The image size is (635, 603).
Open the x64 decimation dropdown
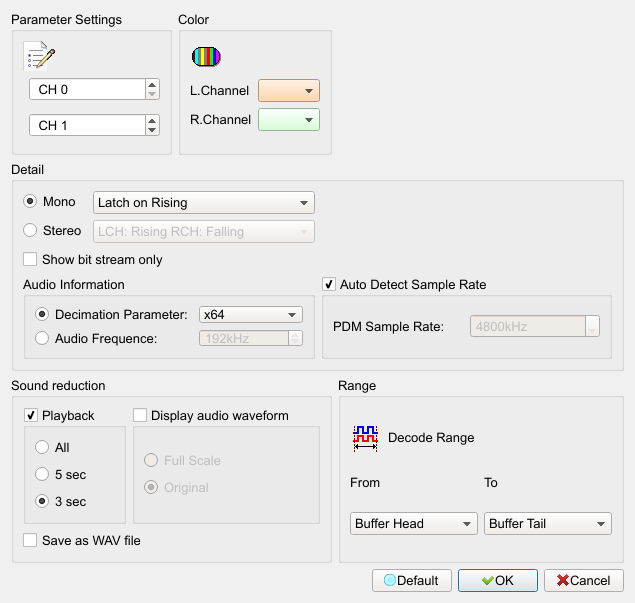251,315
